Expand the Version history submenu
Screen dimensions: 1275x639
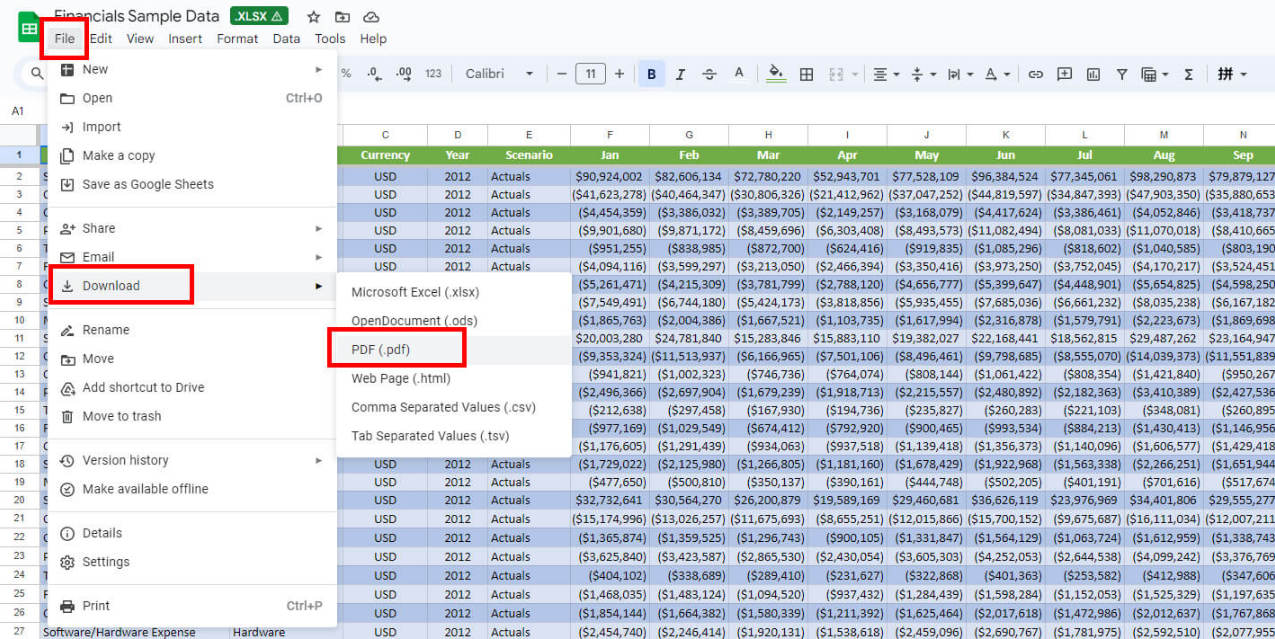(x=192, y=460)
